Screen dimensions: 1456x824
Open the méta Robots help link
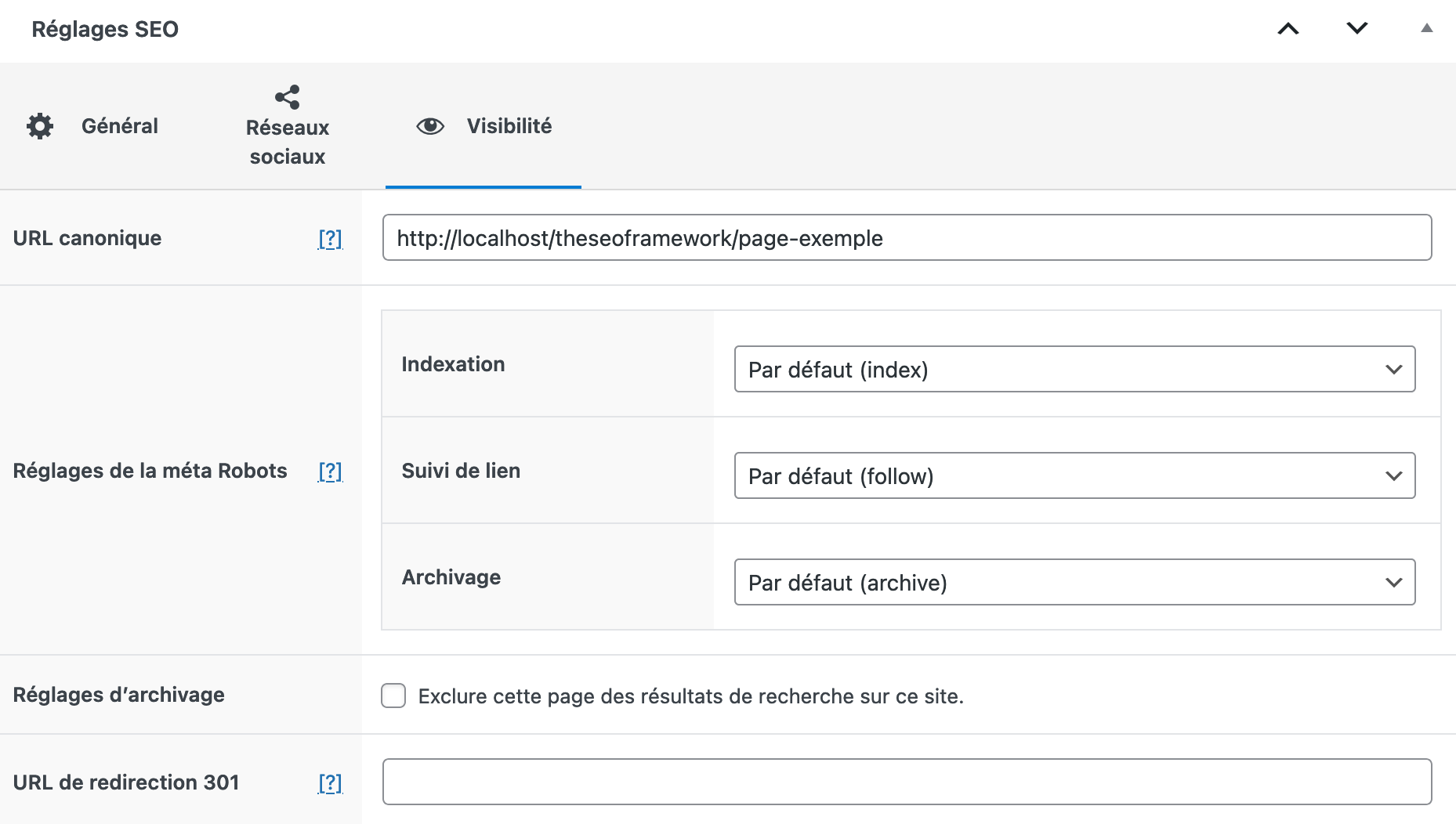330,471
